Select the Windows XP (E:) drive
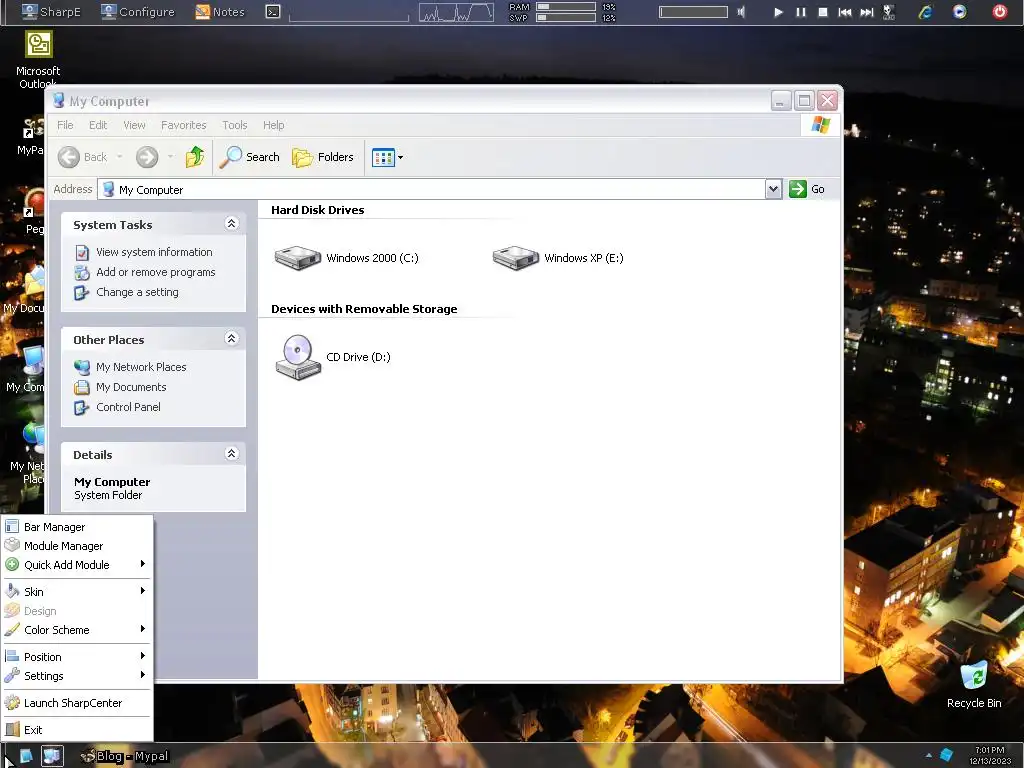The image size is (1024, 768). [x=558, y=258]
